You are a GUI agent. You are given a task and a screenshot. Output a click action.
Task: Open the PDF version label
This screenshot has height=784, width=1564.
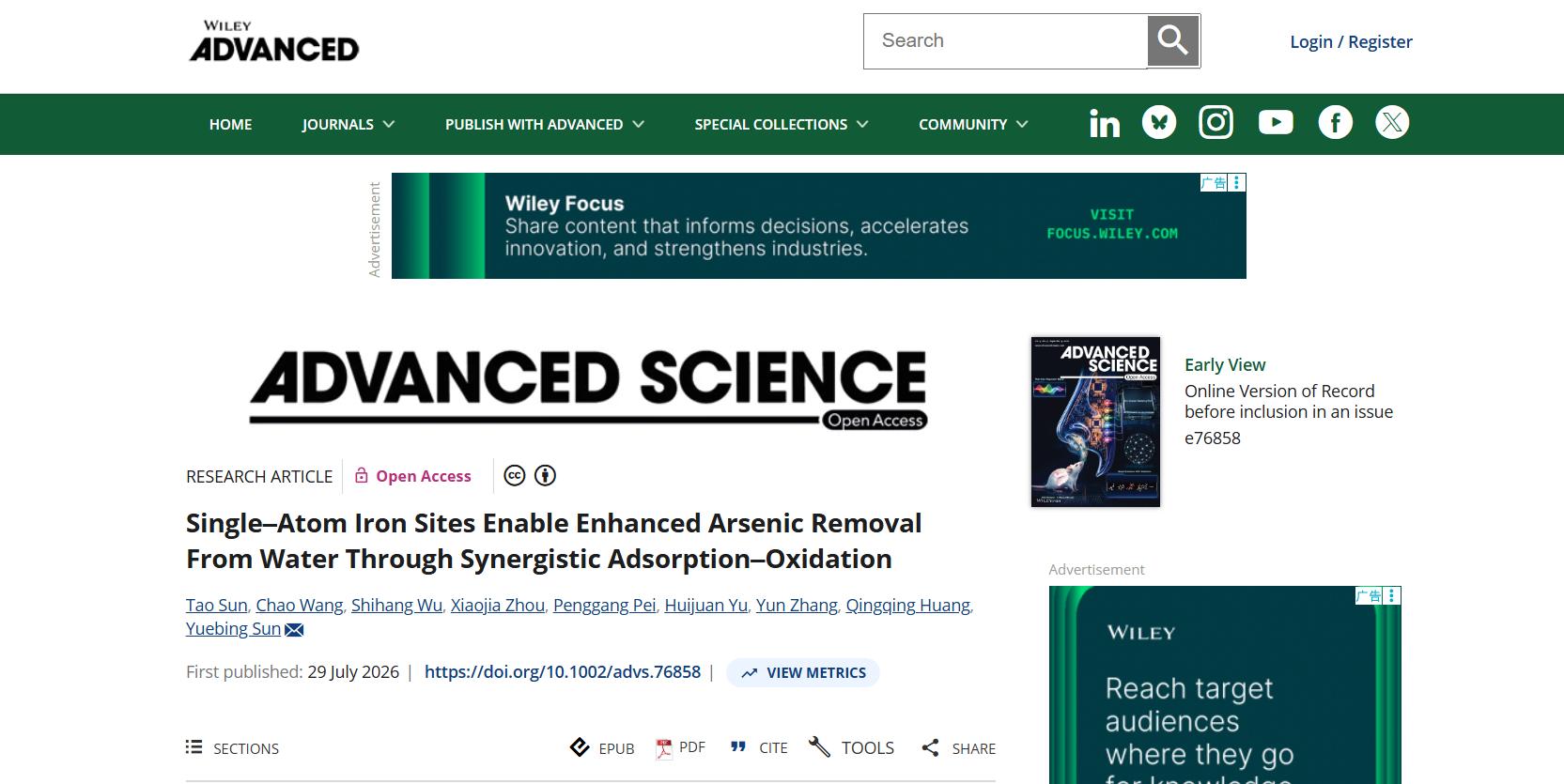692,747
